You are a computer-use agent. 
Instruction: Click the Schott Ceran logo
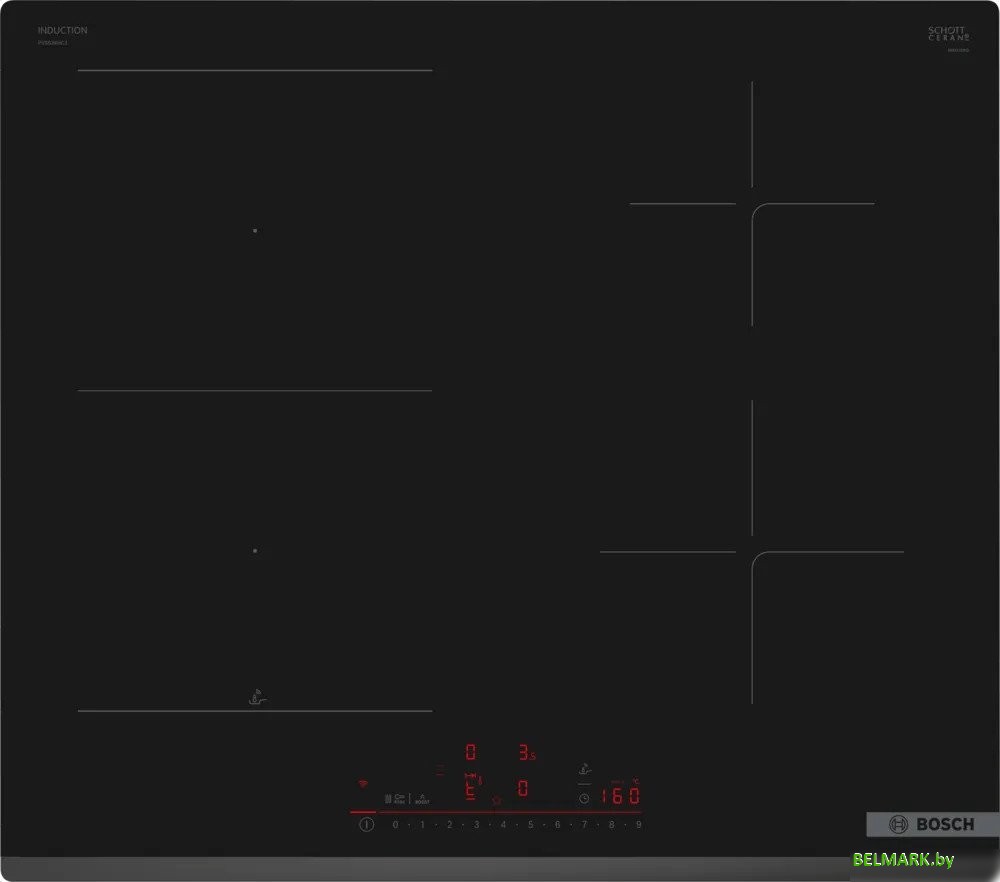pos(948,33)
